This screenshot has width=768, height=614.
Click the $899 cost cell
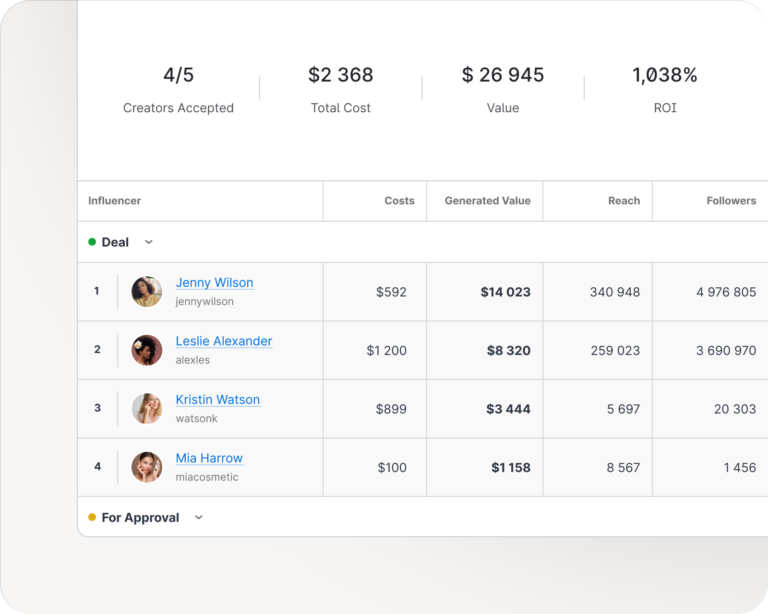click(x=391, y=409)
